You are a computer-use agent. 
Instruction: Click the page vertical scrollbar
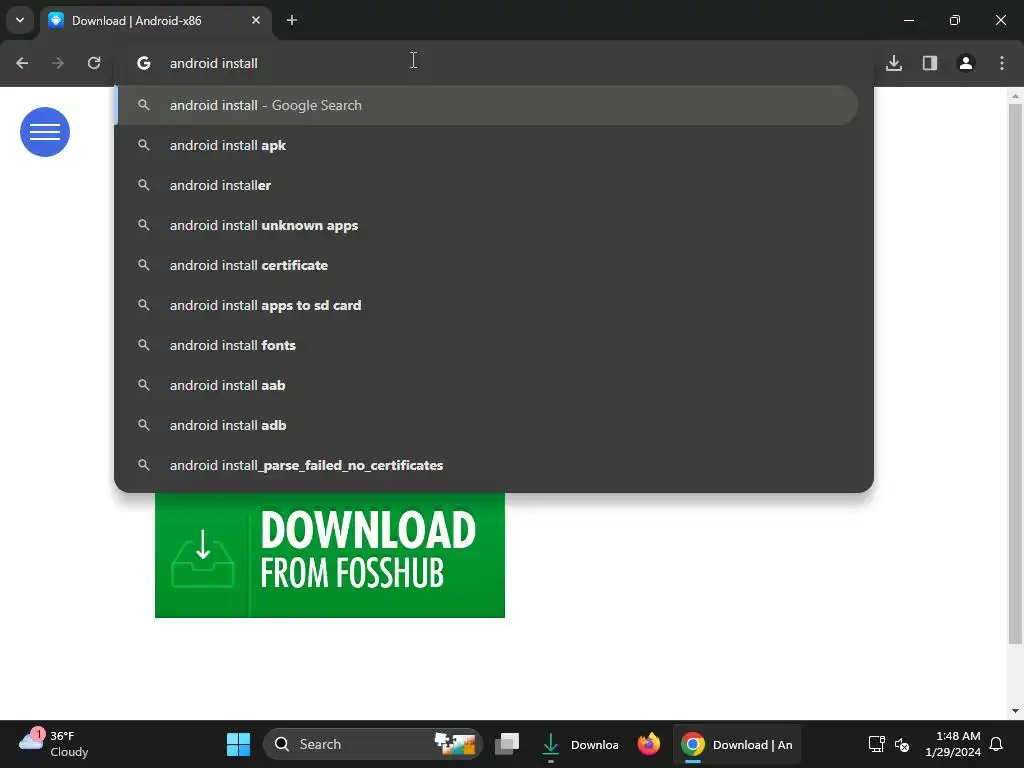point(1015,372)
